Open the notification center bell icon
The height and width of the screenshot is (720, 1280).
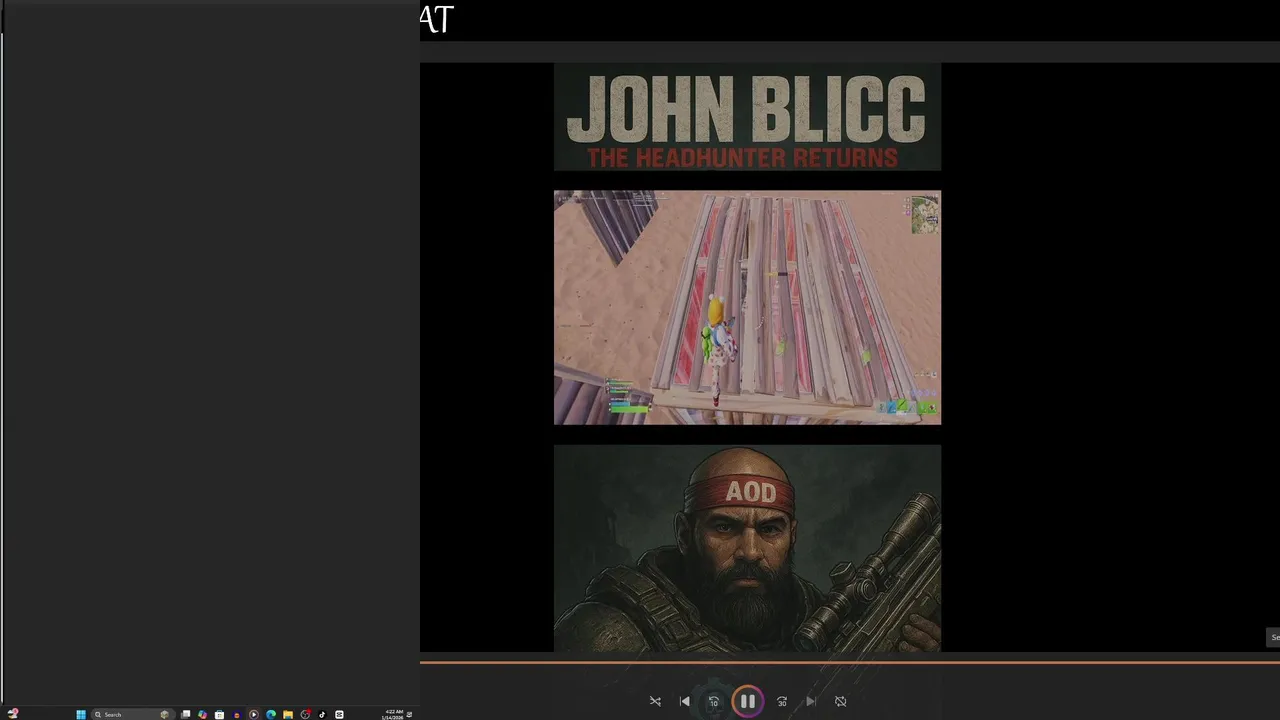pyautogui.click(x=409, y=714)
